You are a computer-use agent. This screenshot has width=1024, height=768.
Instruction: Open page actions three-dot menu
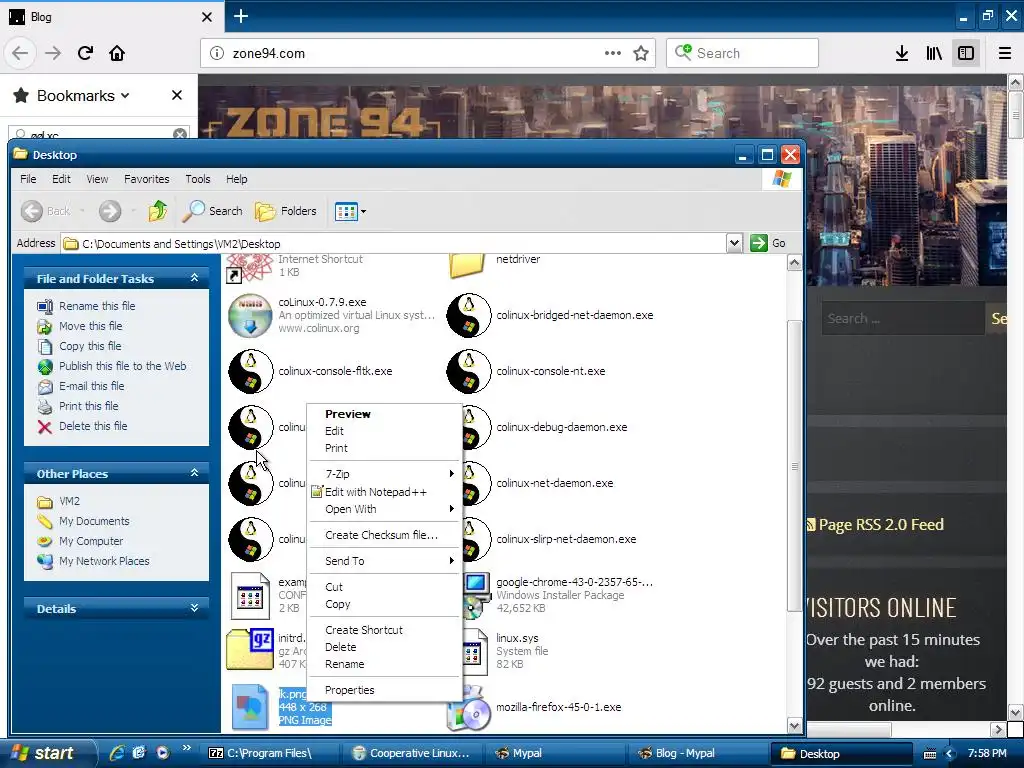point(613,53)
